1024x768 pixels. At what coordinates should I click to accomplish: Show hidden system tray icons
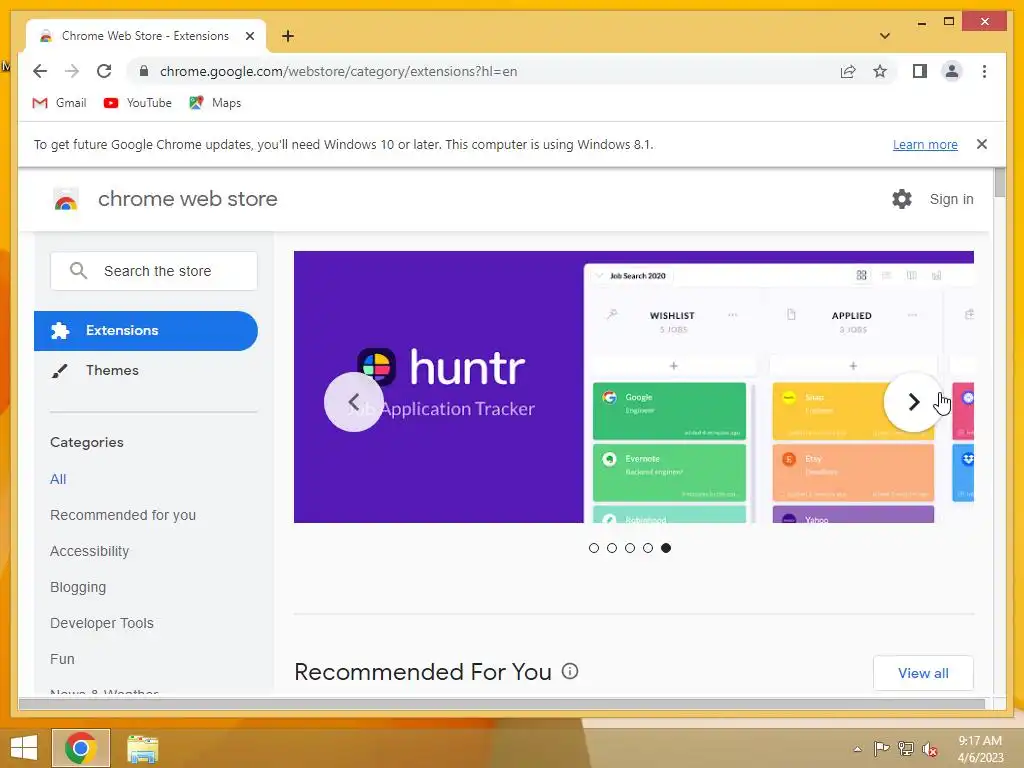857,748
